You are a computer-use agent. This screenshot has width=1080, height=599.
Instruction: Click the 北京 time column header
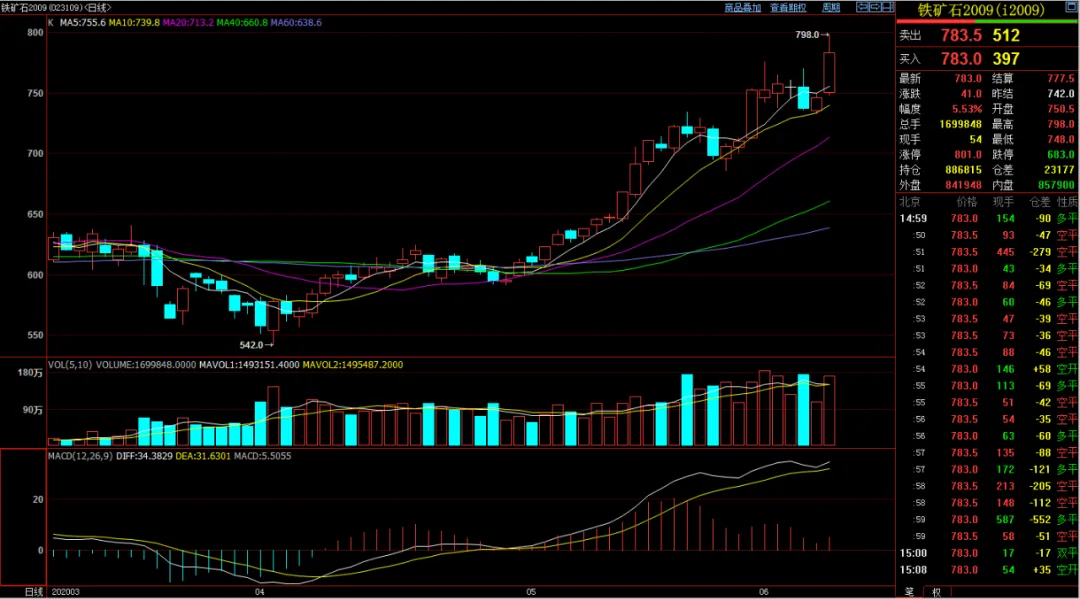pos(909,202)
